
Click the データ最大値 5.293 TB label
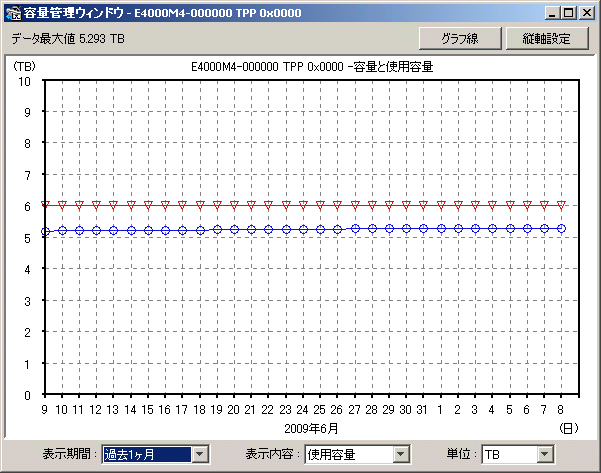(x=68, y=39)
